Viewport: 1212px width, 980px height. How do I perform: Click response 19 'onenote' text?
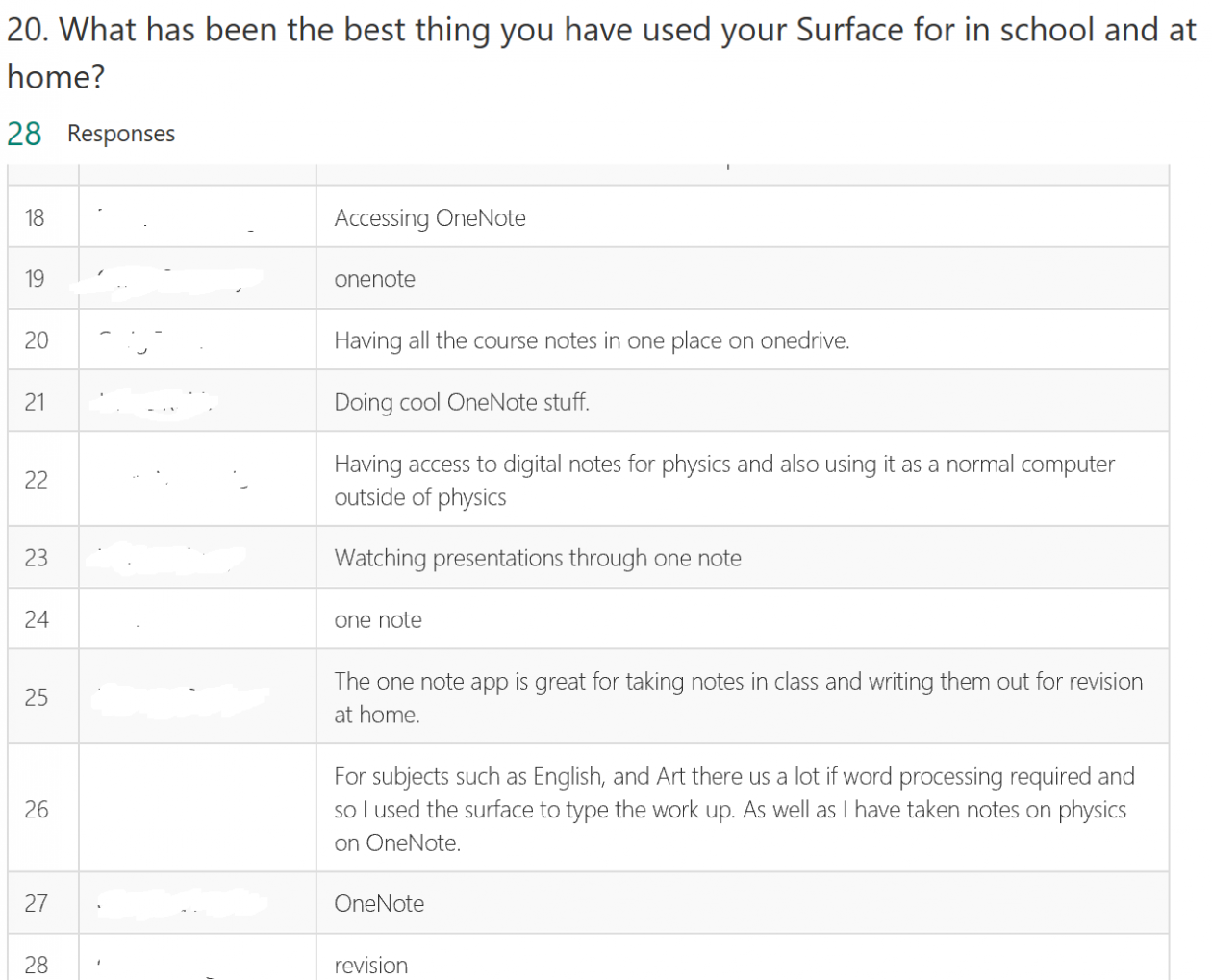(x=375, y=279)
